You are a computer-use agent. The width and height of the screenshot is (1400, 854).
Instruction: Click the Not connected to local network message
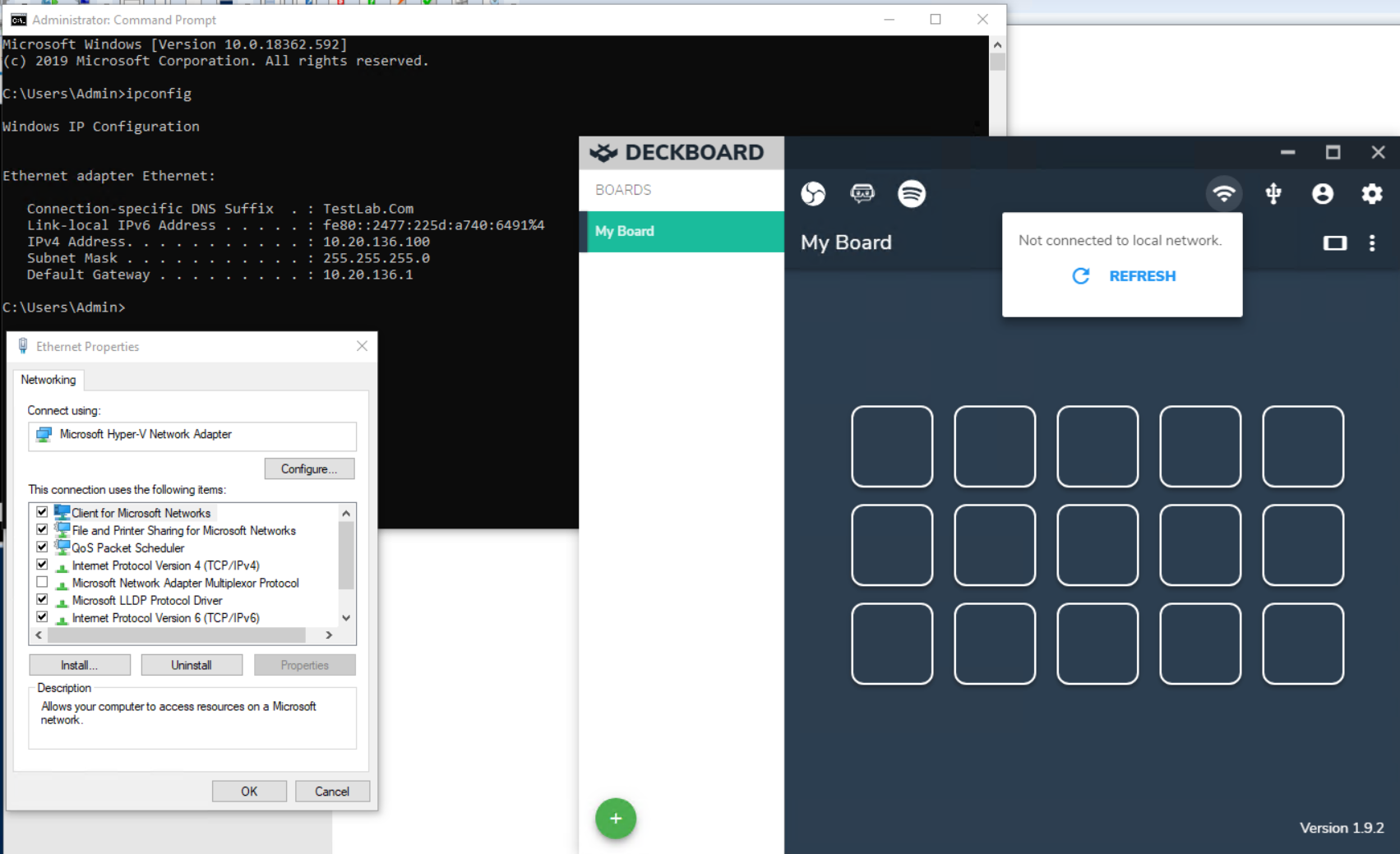(x=1120, y=240)
